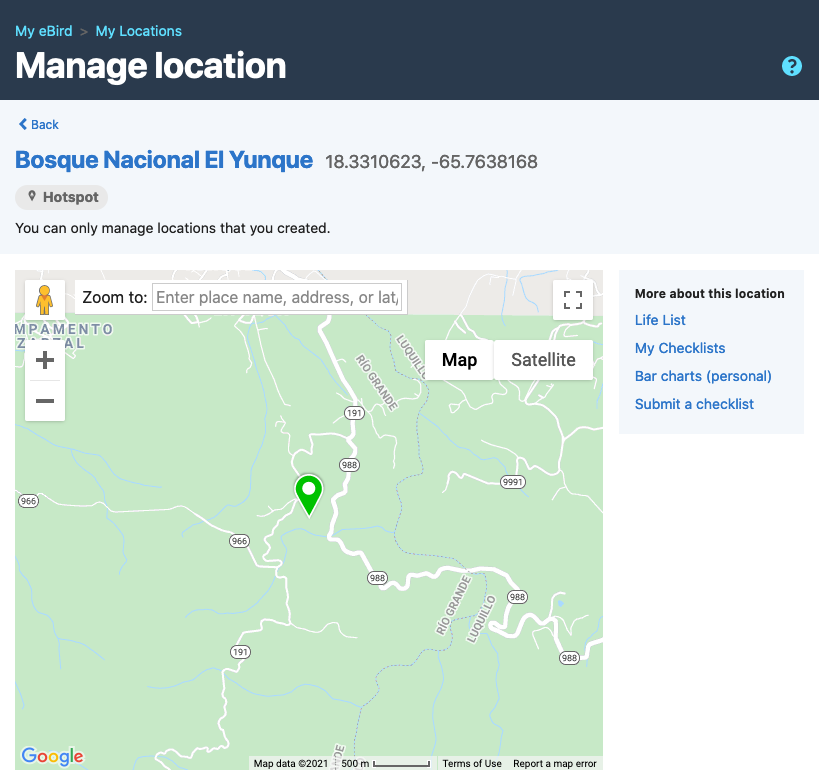Viewport: 819px width, 781px height.
Task: Toggle fullscreen map view
Action: coord(572,300)
